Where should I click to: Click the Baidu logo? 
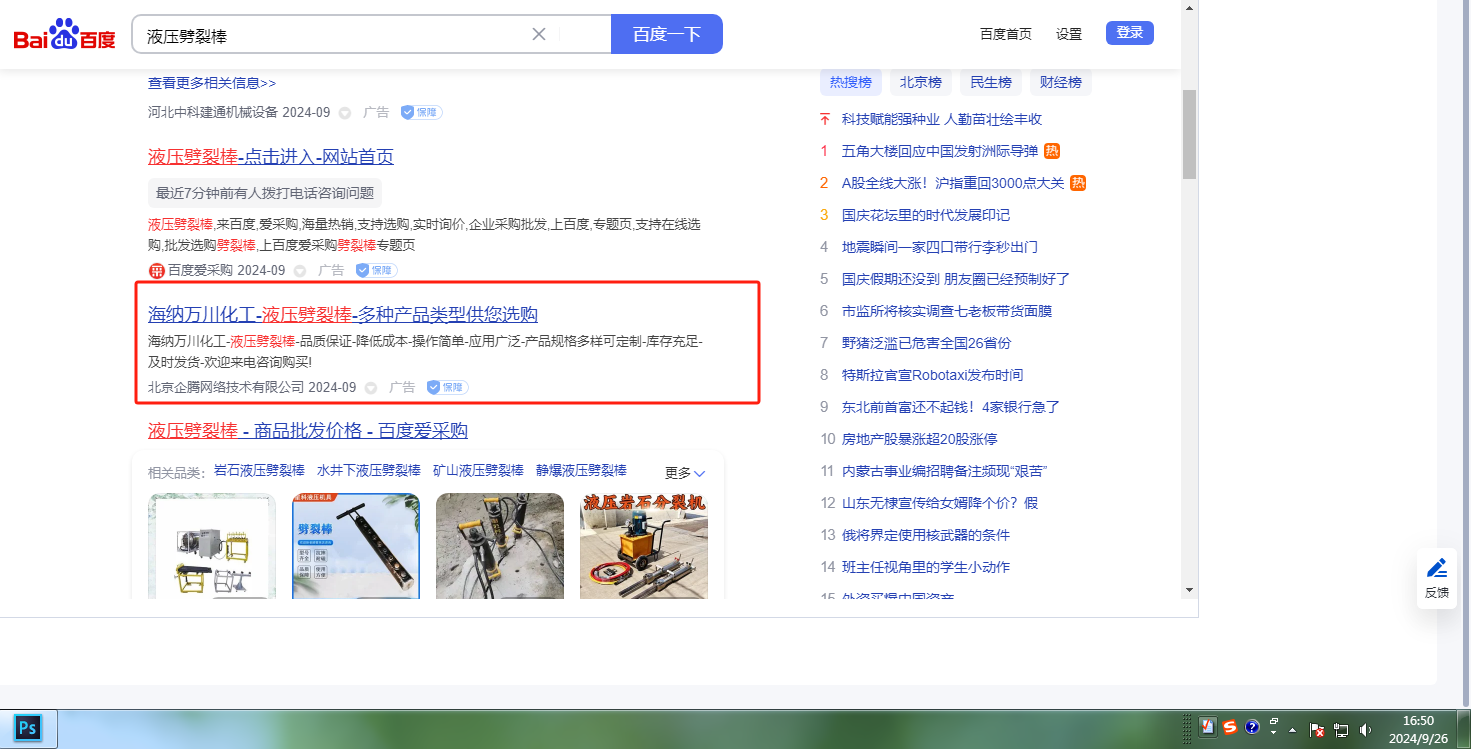(65, 35)
